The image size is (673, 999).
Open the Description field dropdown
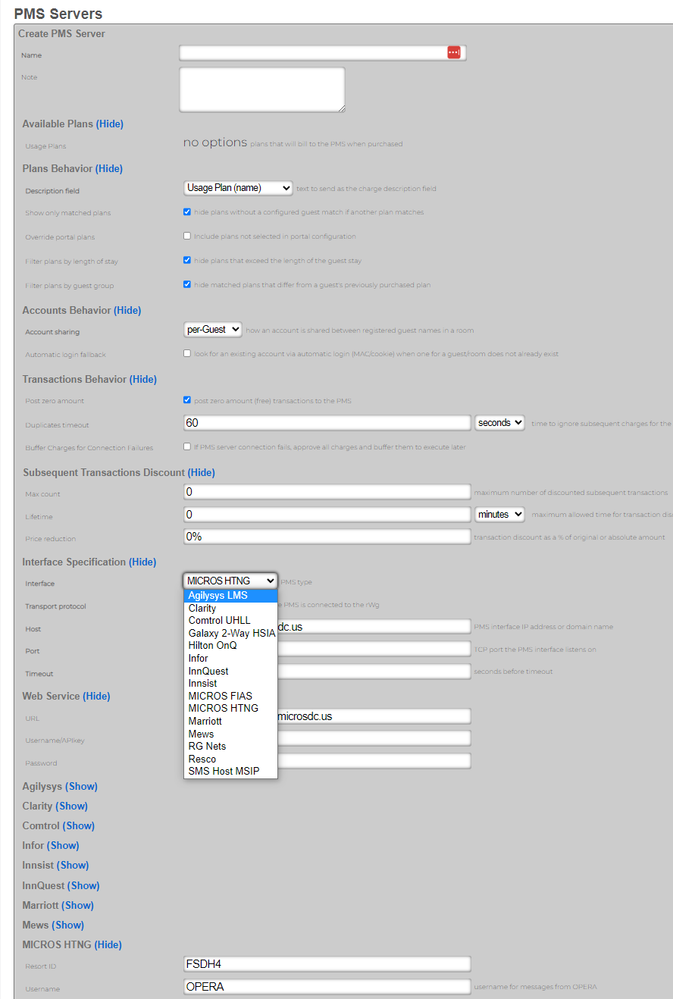tap(238, 188)
